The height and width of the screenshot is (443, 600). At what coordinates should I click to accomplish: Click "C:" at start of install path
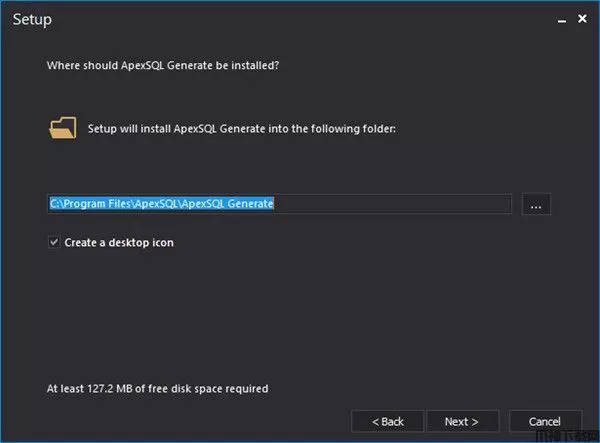(55, 204)
